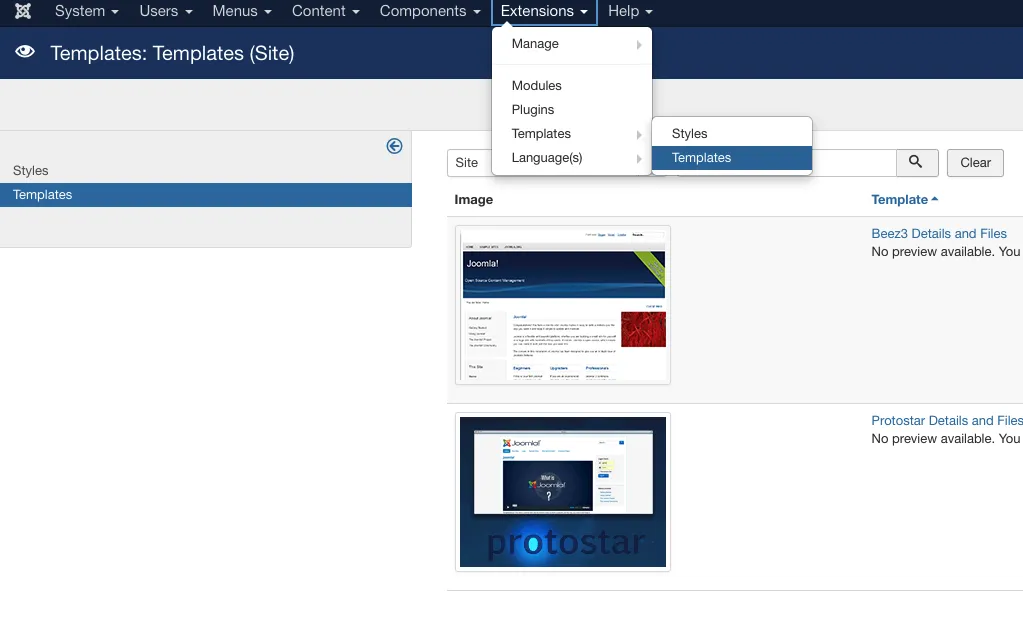This screenshot has height=624, width=1023.
Task: Click the eye icon beside page title
Action: 26,53
